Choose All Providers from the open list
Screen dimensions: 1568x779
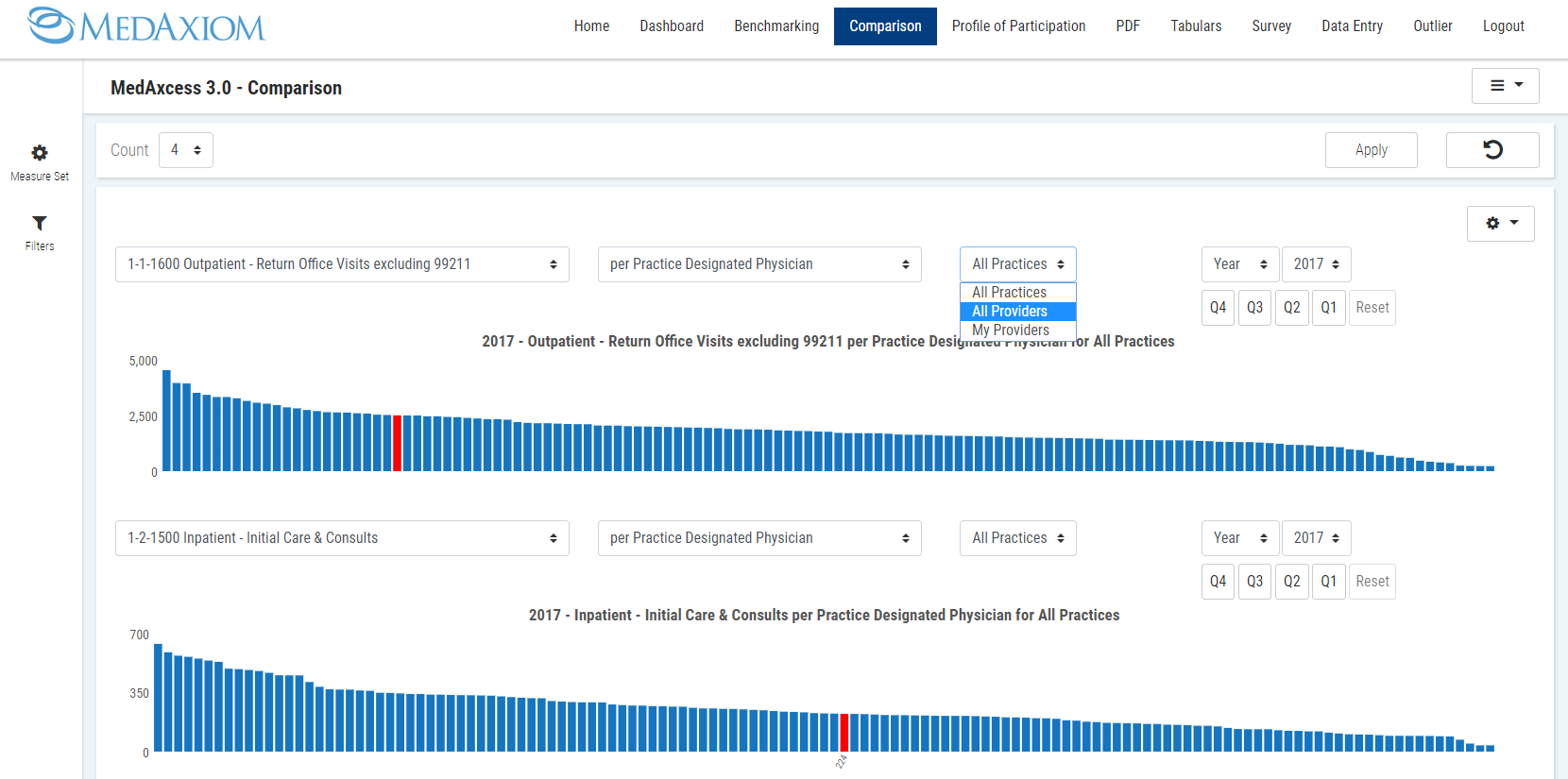(1010, 312)
